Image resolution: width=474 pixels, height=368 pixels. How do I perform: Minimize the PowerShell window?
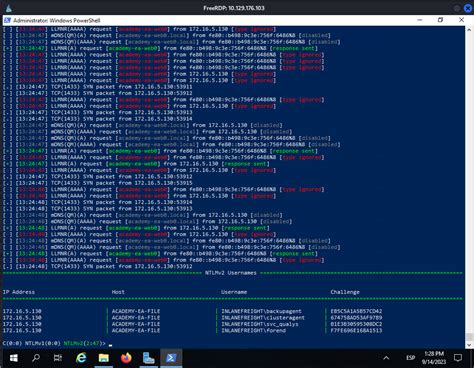pos(420,20)
